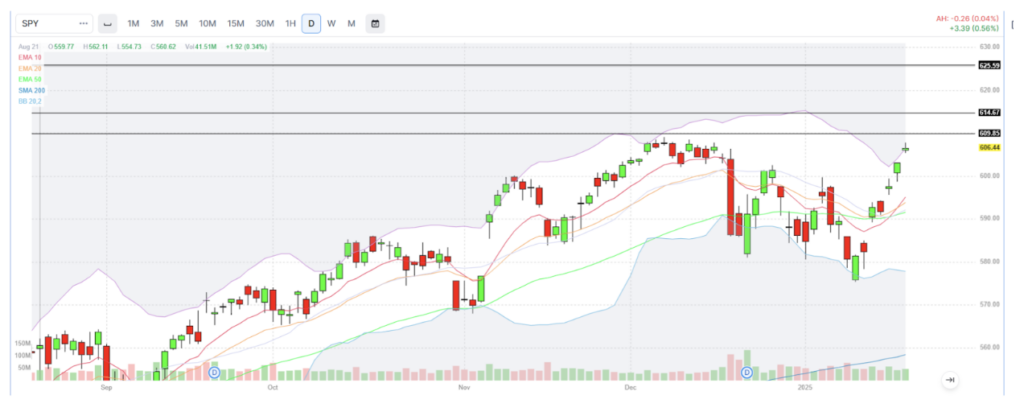This screenshot has height=408, width=1024.
Task: Click the 590.00 price axis label
Action: (x=990, y=218)
